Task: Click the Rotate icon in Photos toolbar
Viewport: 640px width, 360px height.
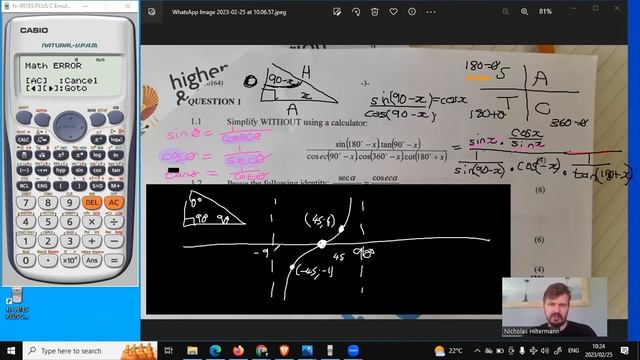Action: [x=356, y=12]
